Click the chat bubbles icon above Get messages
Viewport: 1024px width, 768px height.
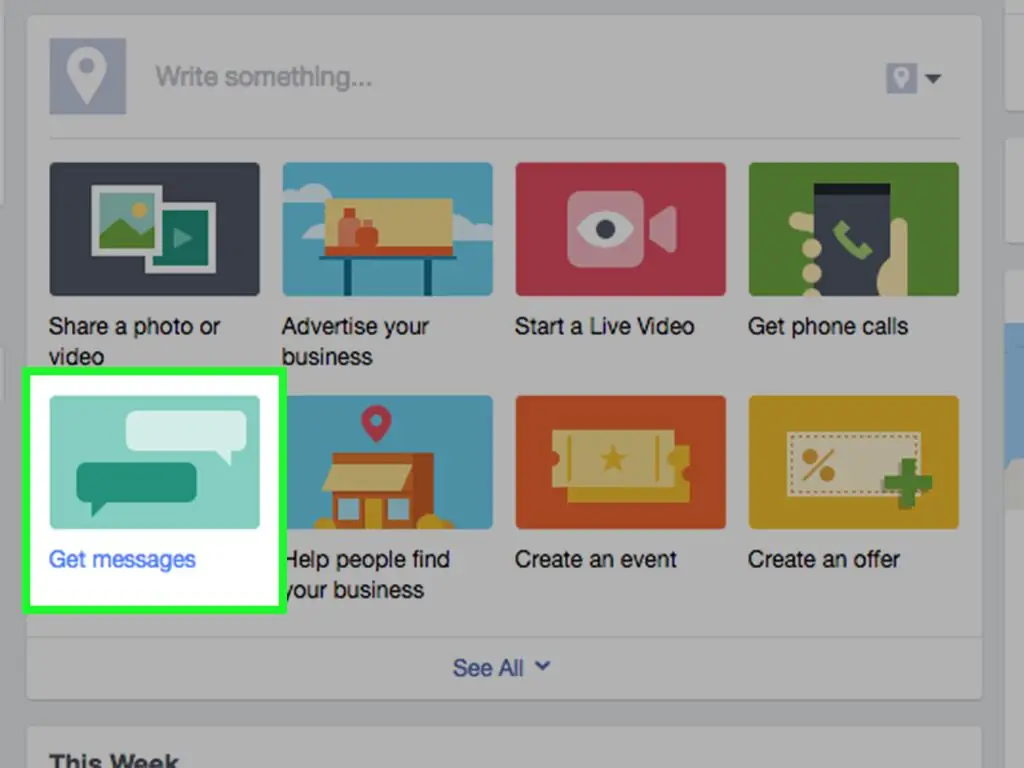tap(154, 461)
